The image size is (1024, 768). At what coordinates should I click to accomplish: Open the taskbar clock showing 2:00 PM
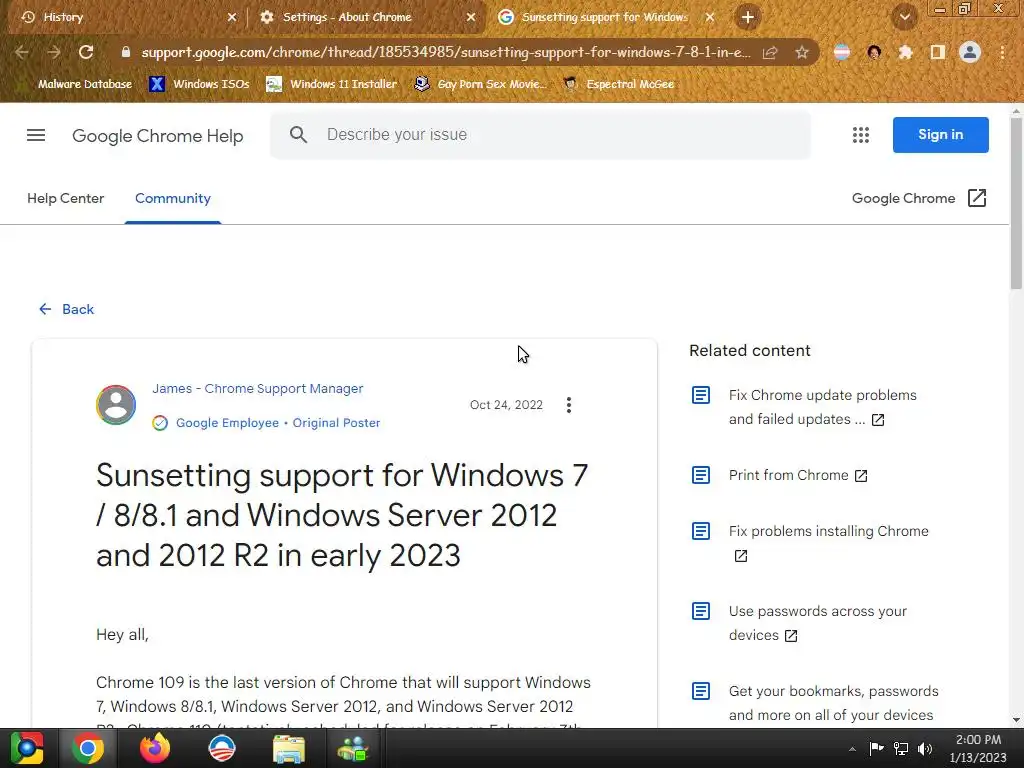click(978, 748)
